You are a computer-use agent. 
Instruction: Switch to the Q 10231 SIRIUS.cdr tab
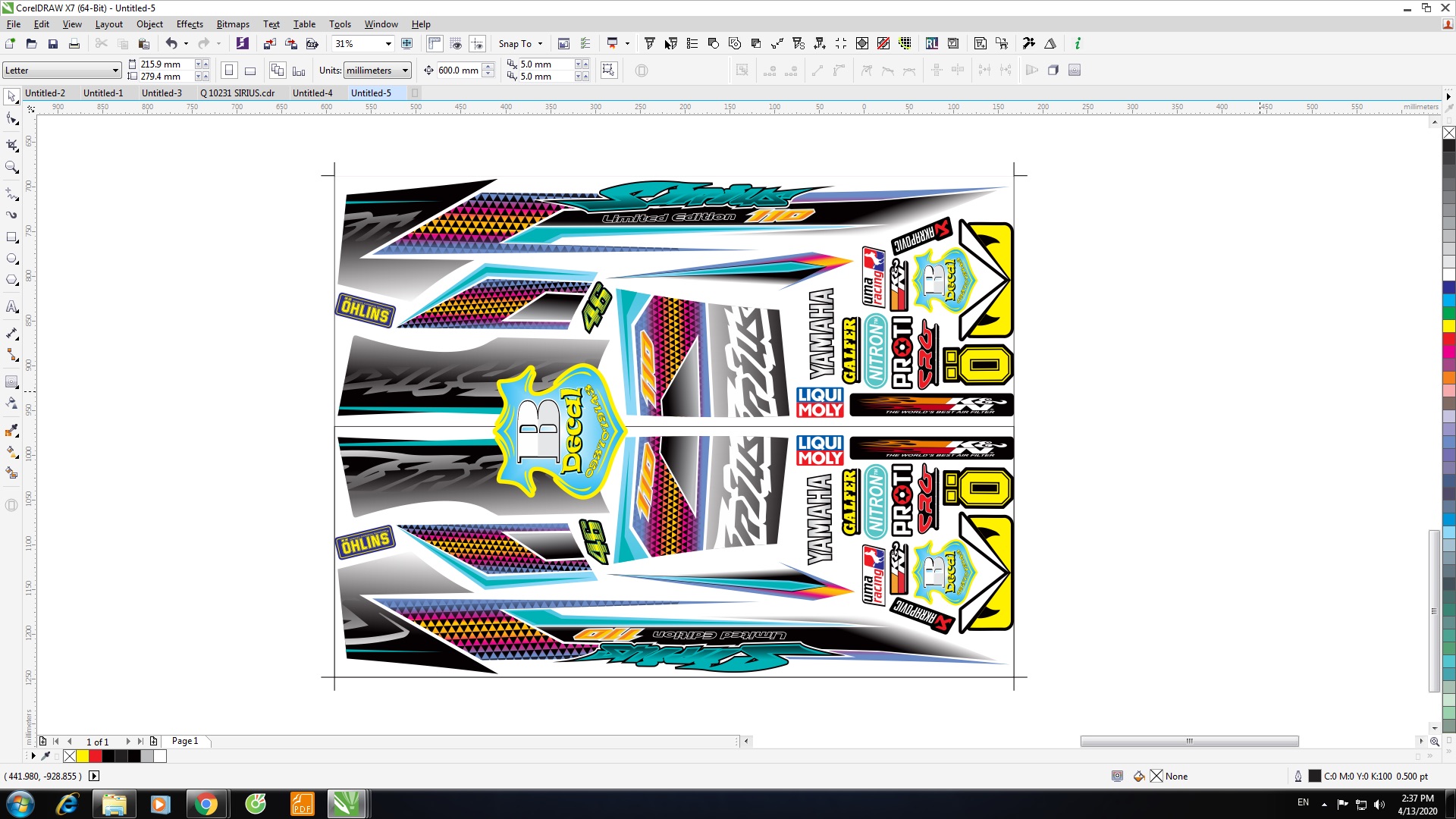pos(237,93)
